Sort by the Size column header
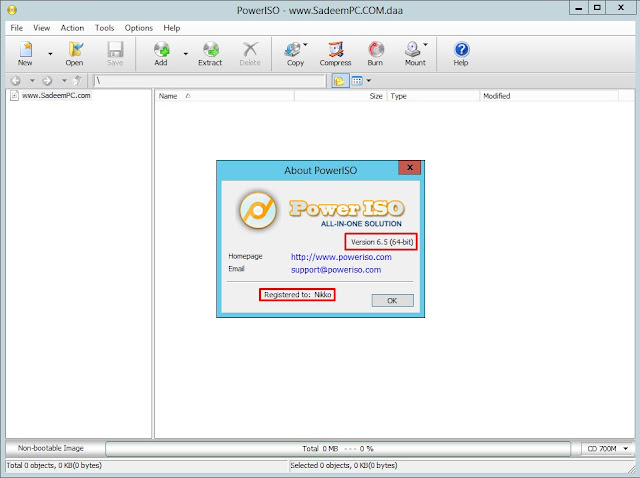 [x=340, y=96]
